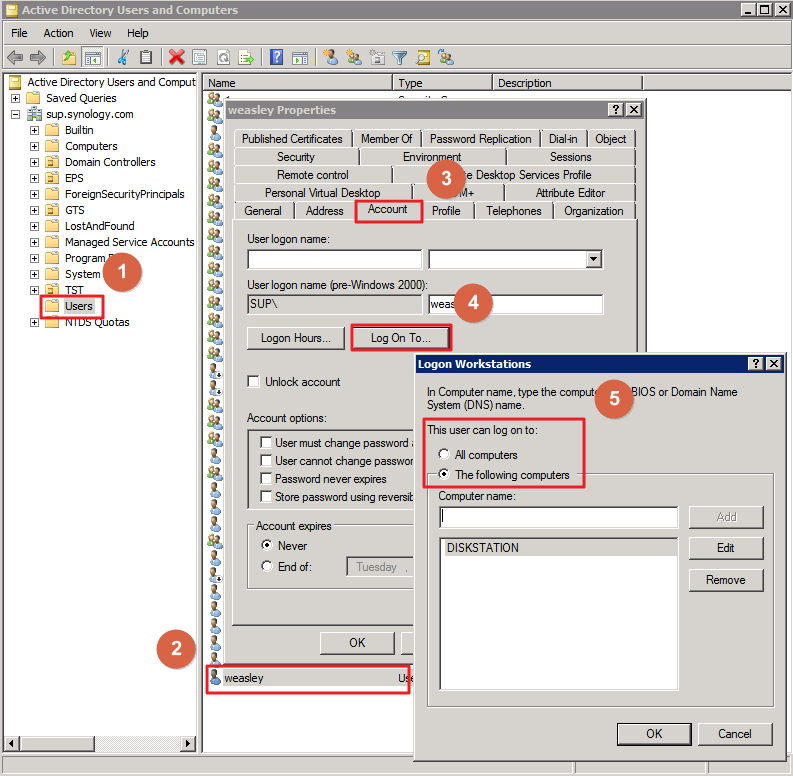Click the Up one level folder icon
The image size is (793, 776).
point(69,58)
